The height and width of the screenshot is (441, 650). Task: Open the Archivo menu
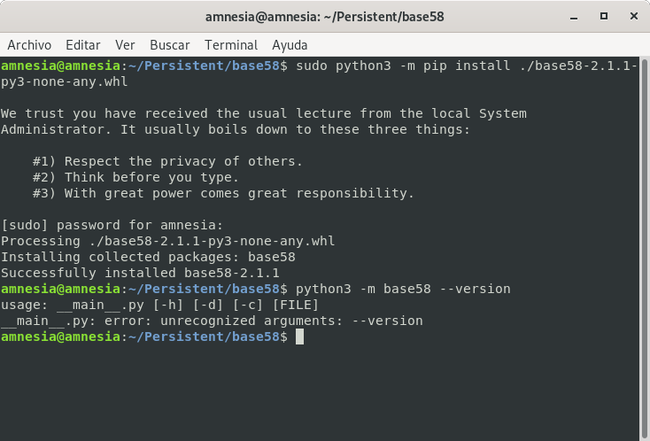(29, 45)
